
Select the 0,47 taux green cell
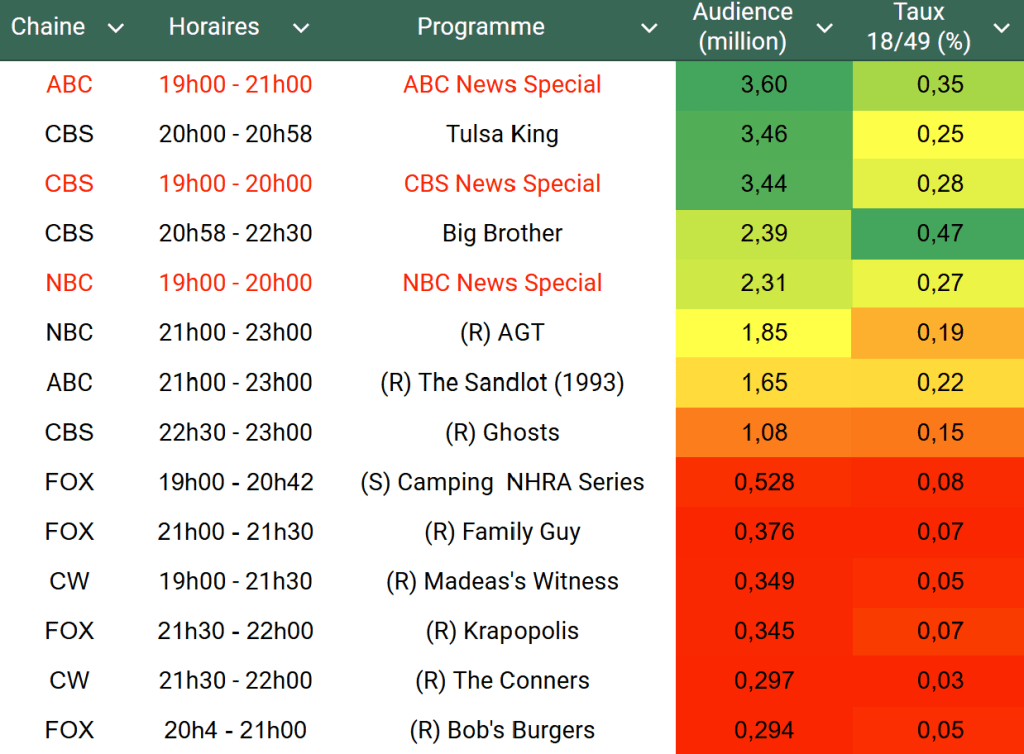coord(939,233)
